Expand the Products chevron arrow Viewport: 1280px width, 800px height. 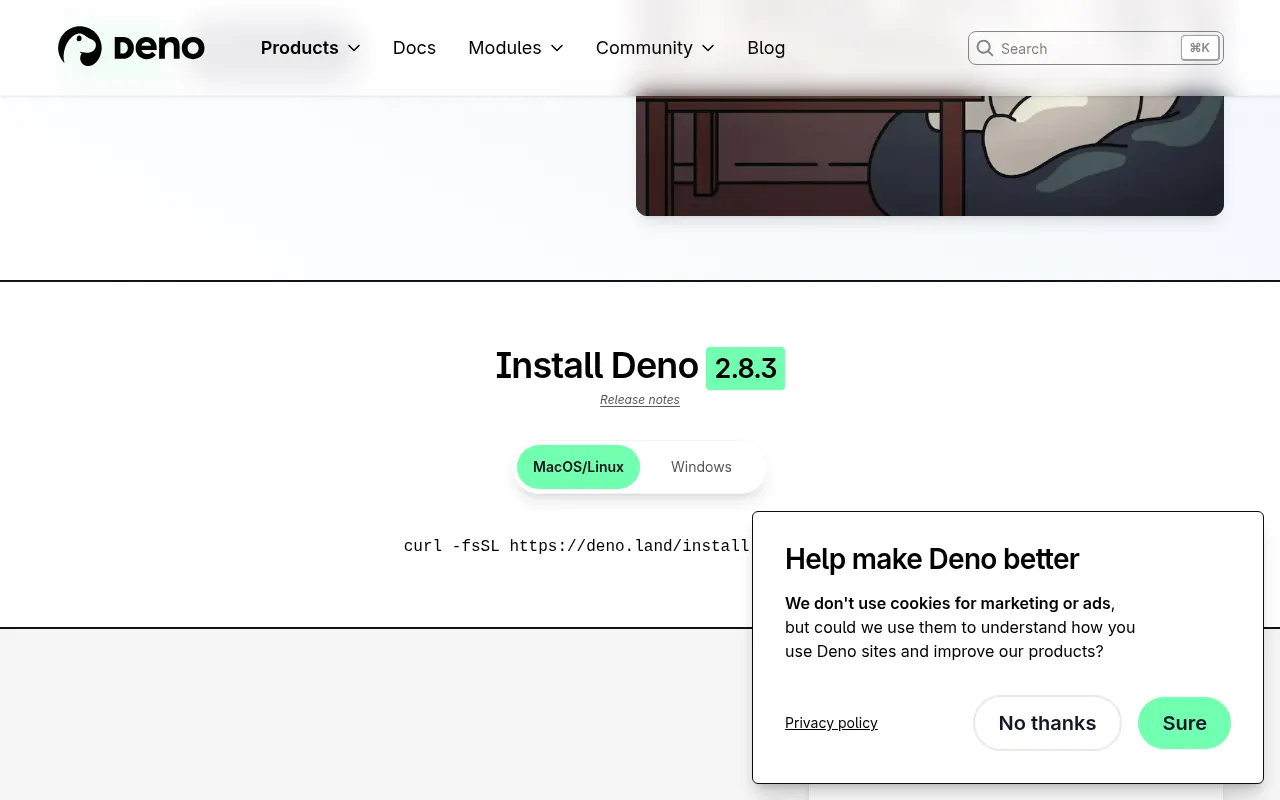click(353, 48)
